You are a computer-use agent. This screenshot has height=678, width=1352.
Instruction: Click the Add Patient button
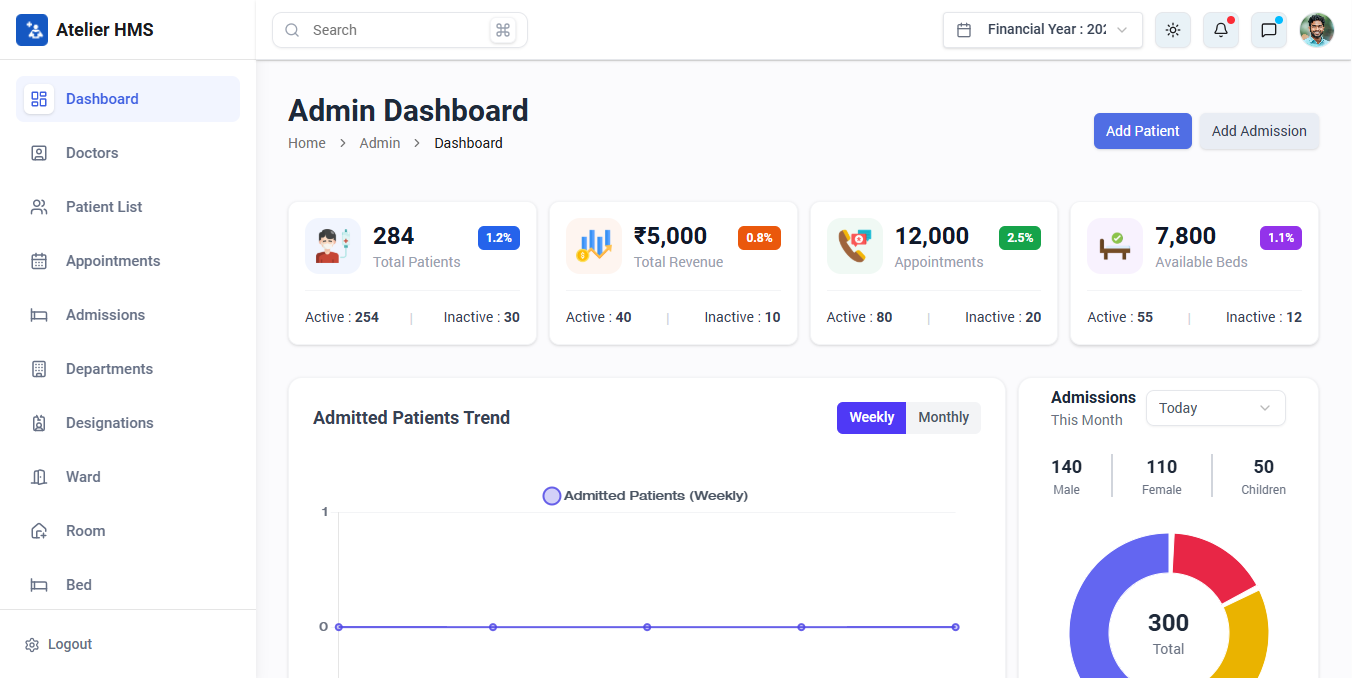(x=1142, y=131)
